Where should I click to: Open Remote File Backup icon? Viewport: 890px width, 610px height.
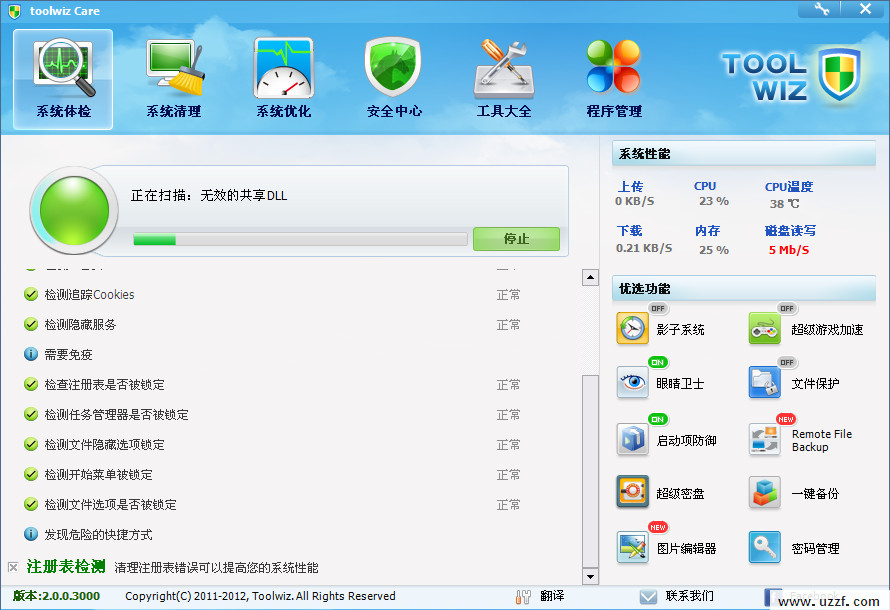[x=765, y=439]
